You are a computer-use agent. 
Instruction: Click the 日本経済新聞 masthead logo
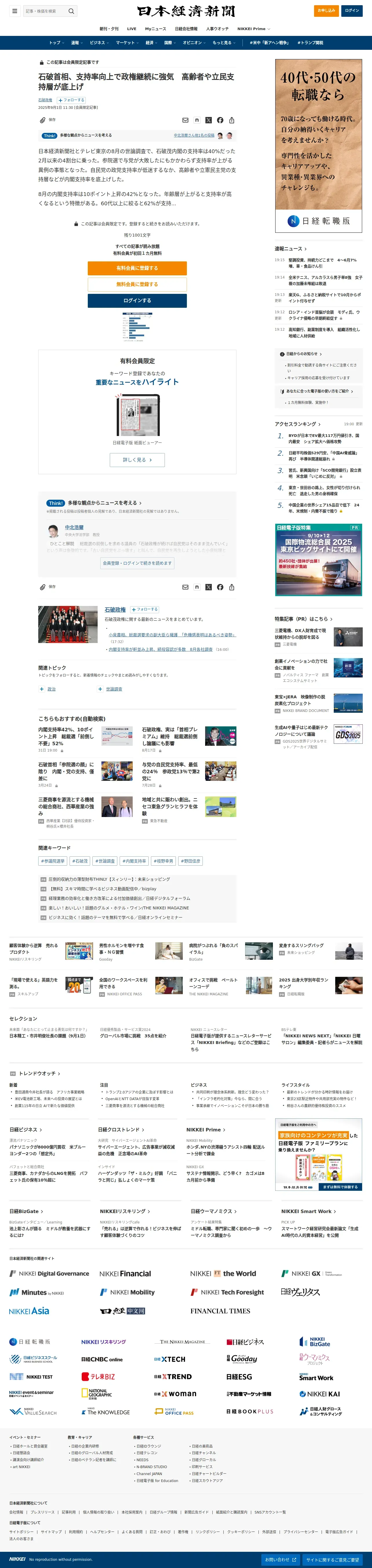click(186, 11)
